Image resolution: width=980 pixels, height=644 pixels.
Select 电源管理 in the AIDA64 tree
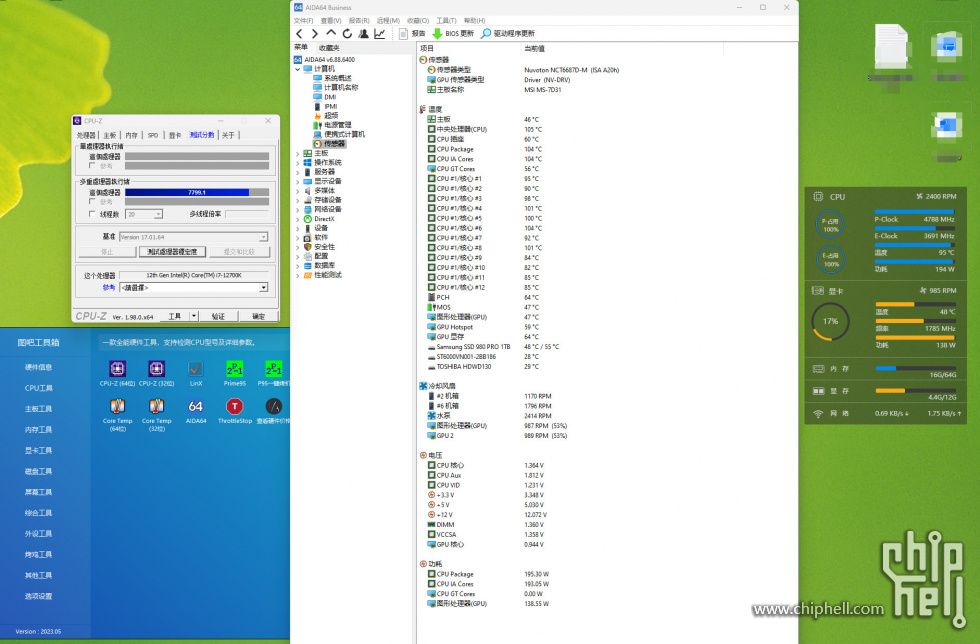(332, 125)
